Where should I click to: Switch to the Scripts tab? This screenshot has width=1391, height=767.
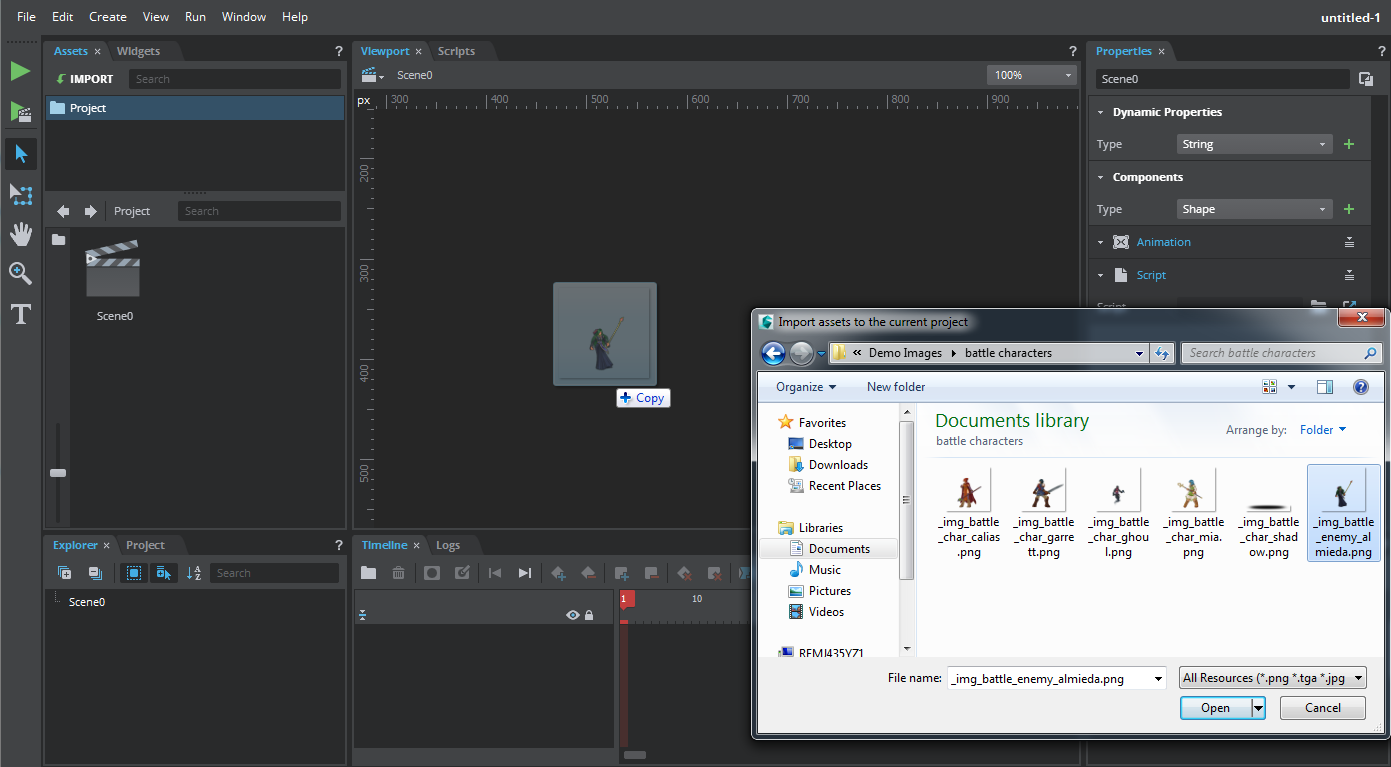click(456, 51)
